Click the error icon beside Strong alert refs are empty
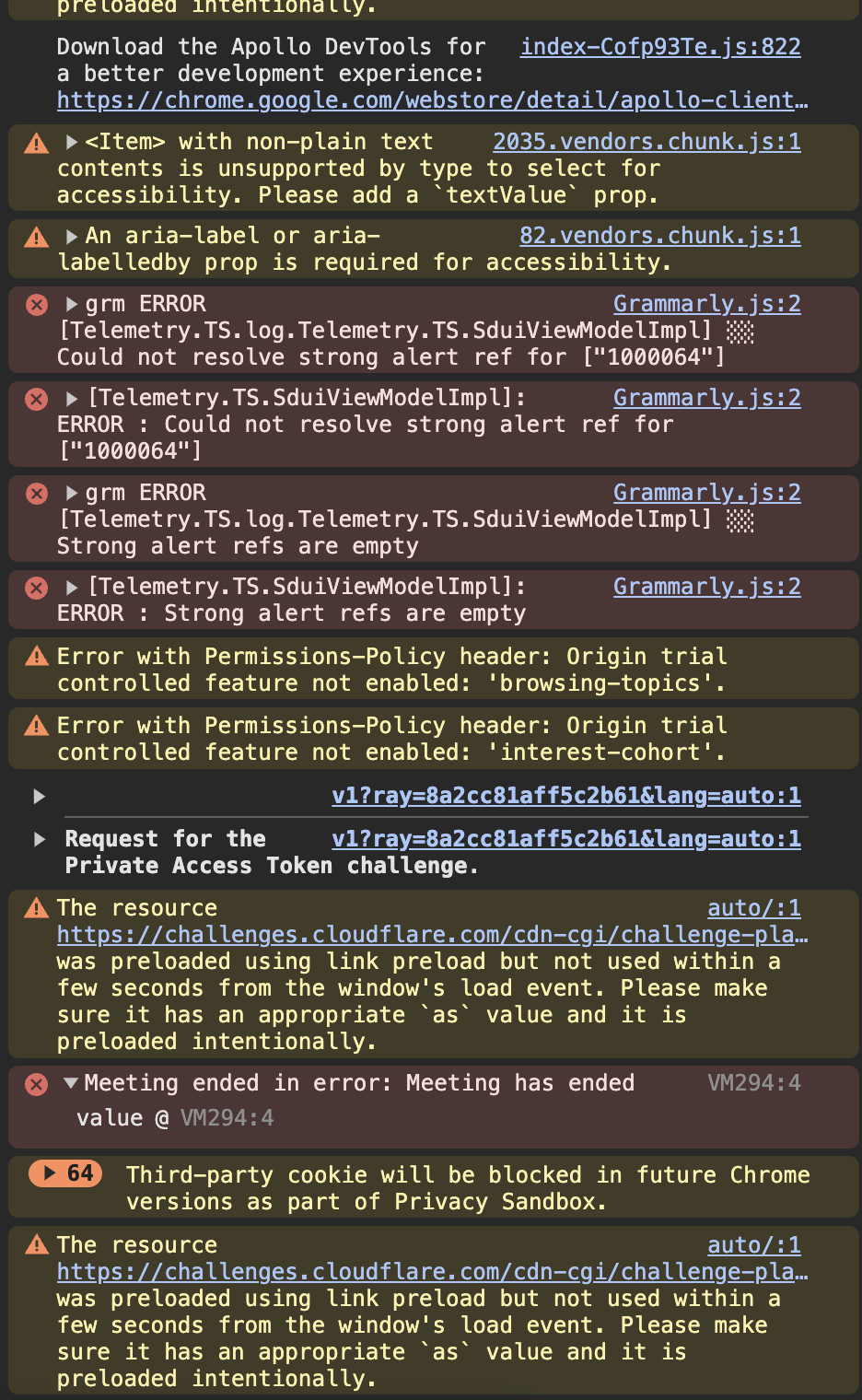 [35, 587]
